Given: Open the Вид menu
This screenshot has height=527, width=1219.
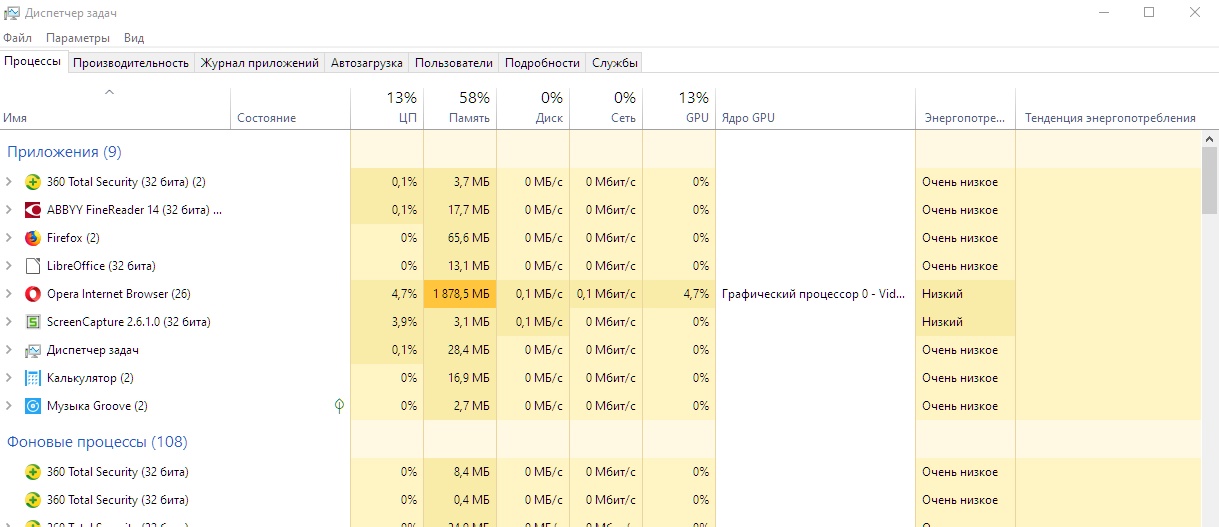Looking at the screenshot, I should tap(134, 38).
